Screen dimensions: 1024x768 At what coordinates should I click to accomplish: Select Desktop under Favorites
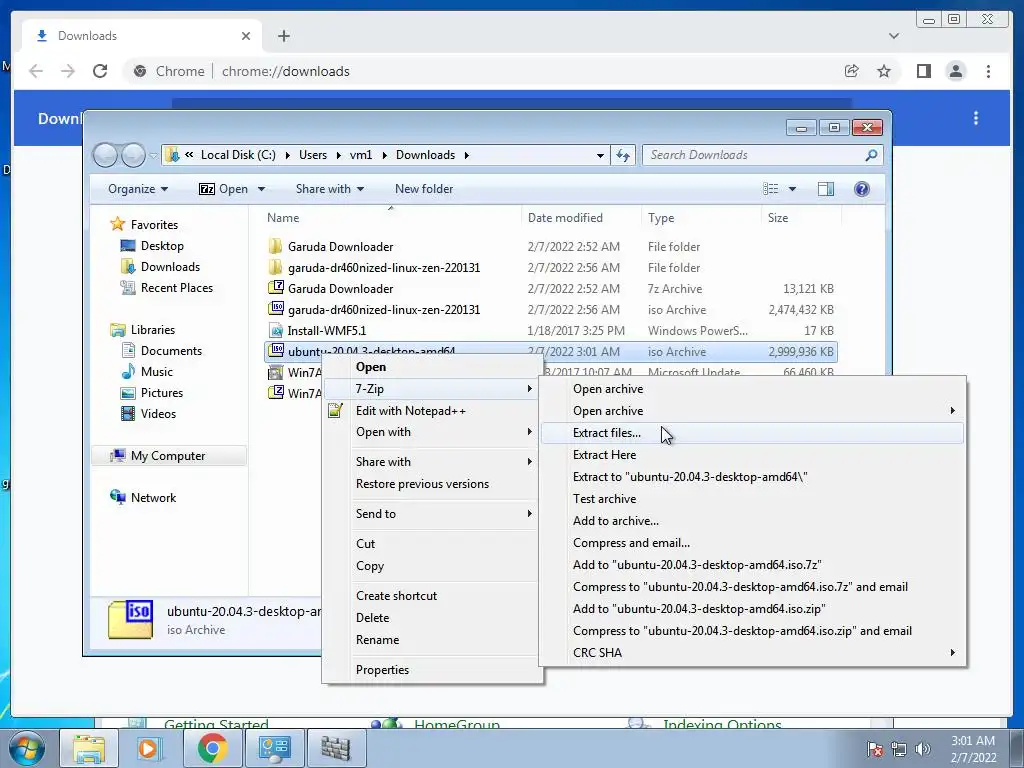click(162, 246)
